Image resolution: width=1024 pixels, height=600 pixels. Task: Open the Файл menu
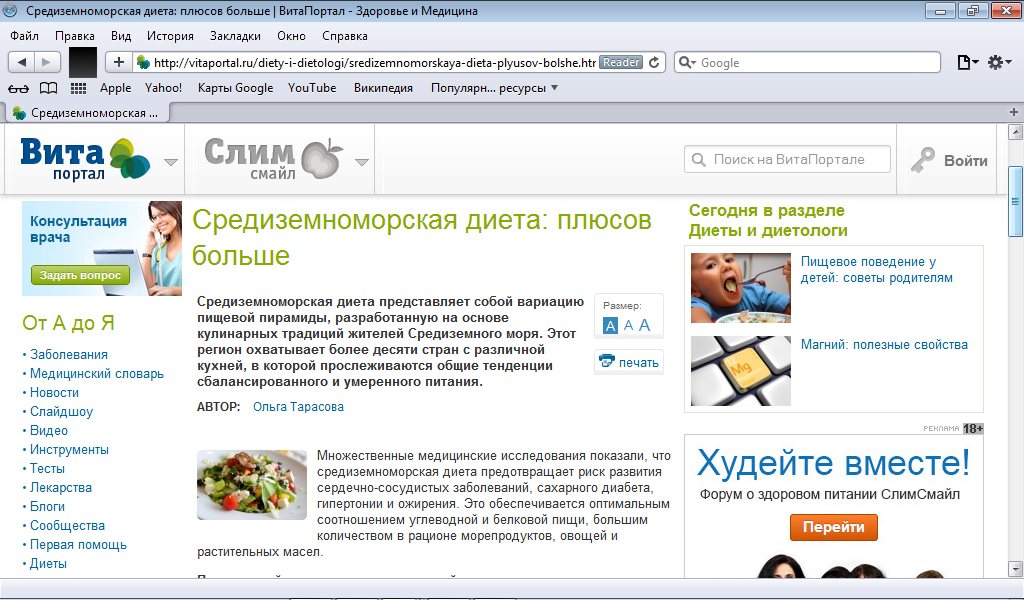tap(24, 36)
